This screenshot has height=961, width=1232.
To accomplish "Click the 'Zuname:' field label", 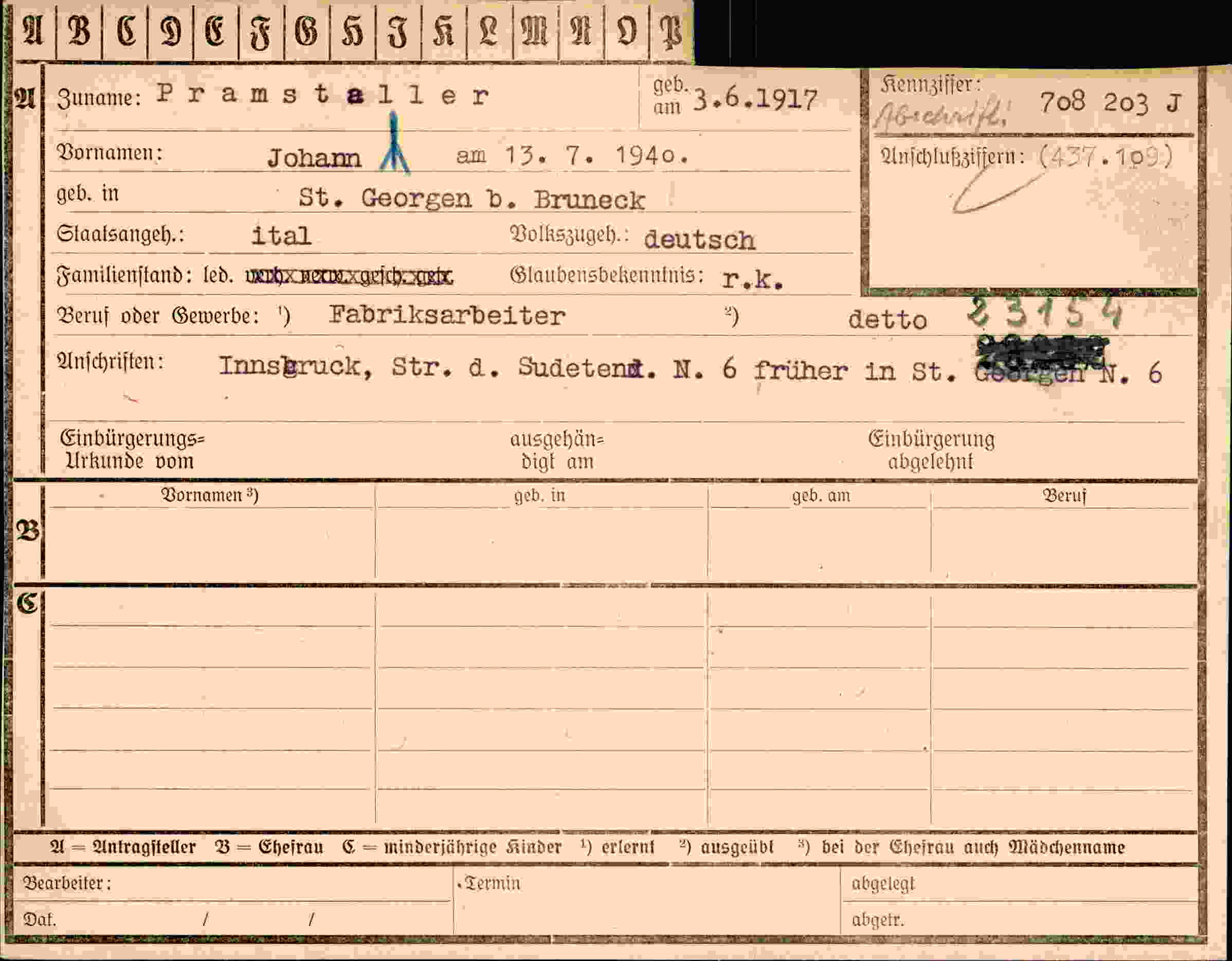I will tap(99, 99).
